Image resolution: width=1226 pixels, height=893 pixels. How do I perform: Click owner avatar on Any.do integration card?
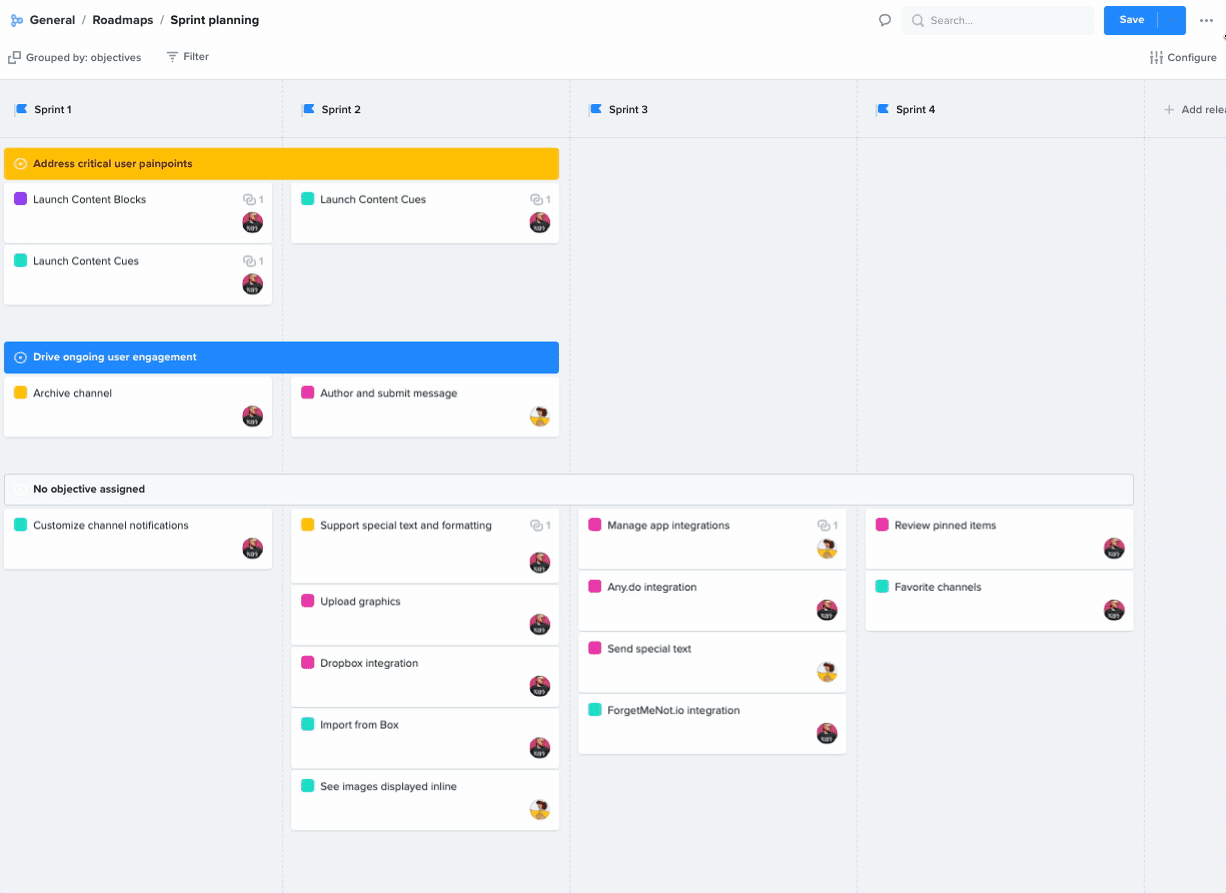827,610
